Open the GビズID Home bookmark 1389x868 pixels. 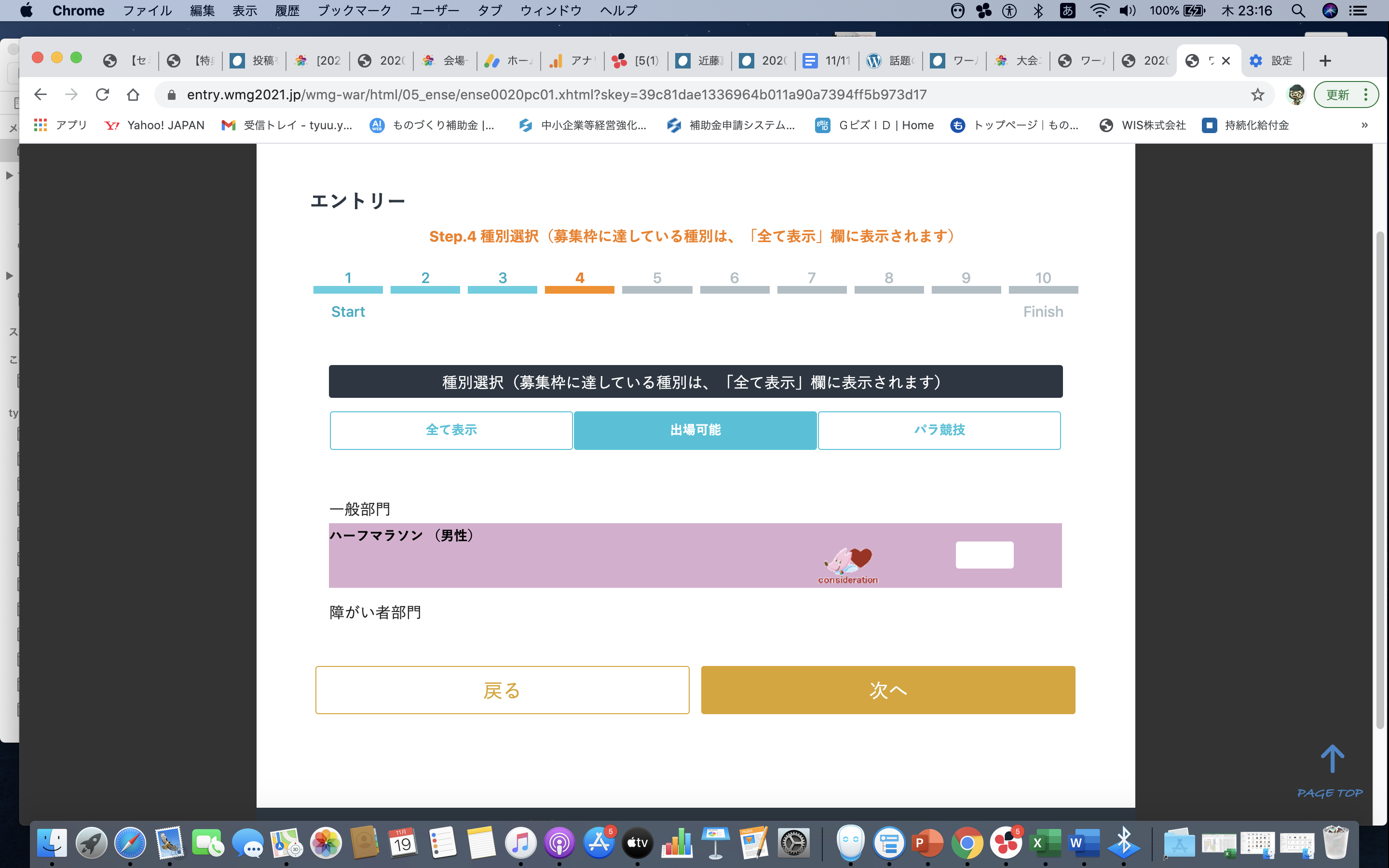pos(874,125)
